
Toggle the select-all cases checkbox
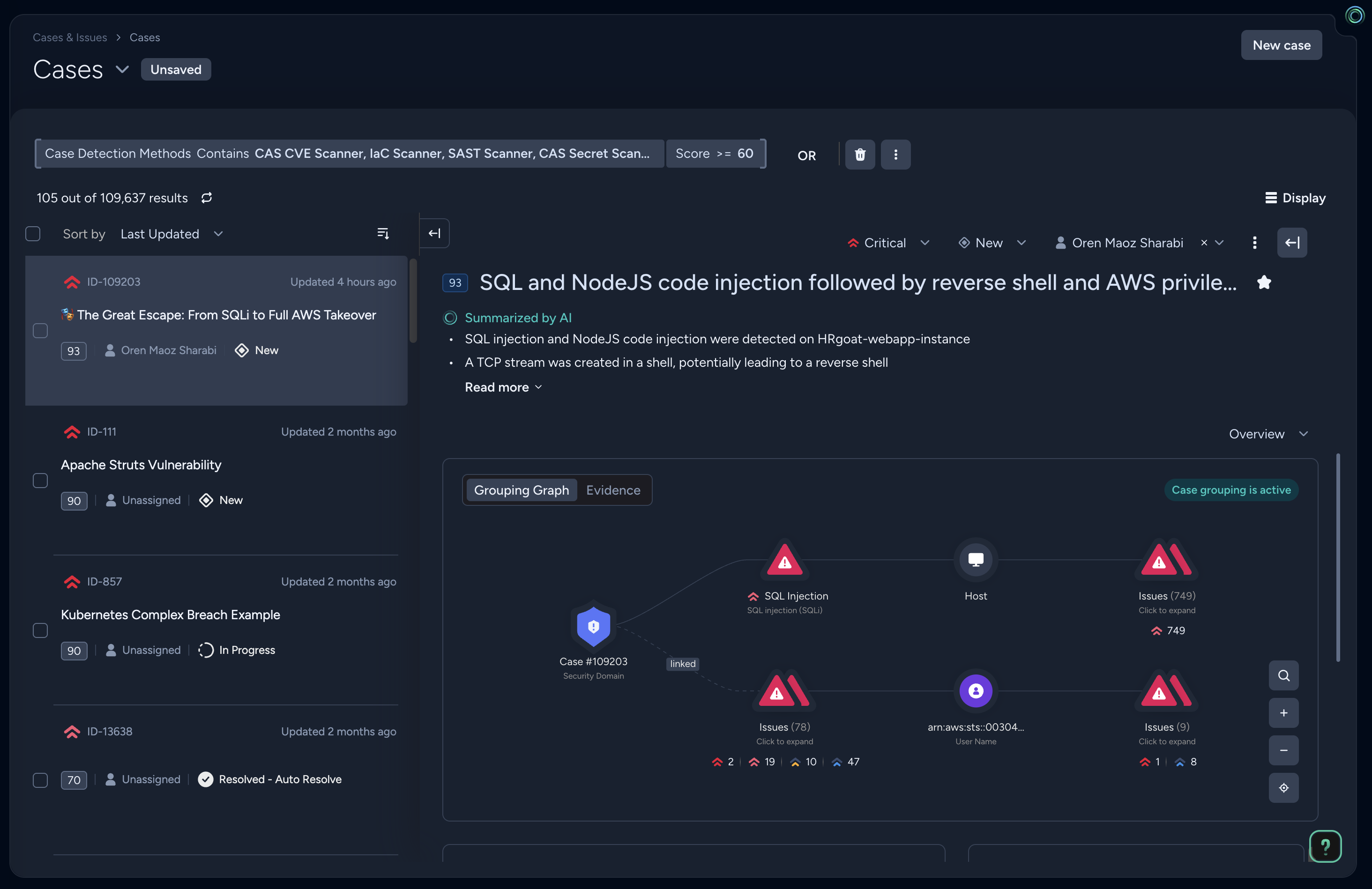(x=33, y=233)
